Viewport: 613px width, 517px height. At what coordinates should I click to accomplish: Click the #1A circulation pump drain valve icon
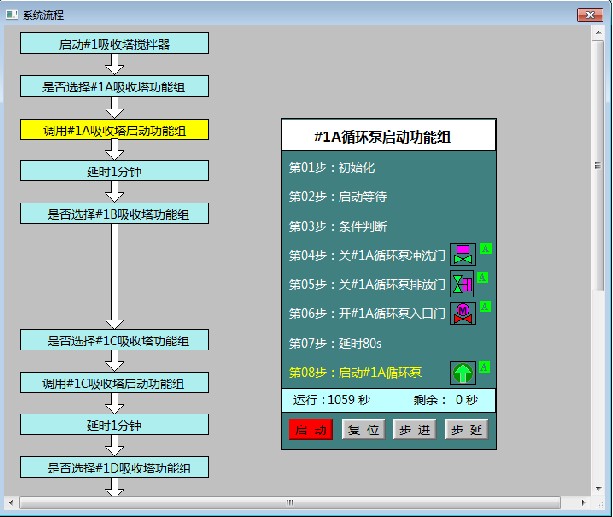click(x=462, y=284)
